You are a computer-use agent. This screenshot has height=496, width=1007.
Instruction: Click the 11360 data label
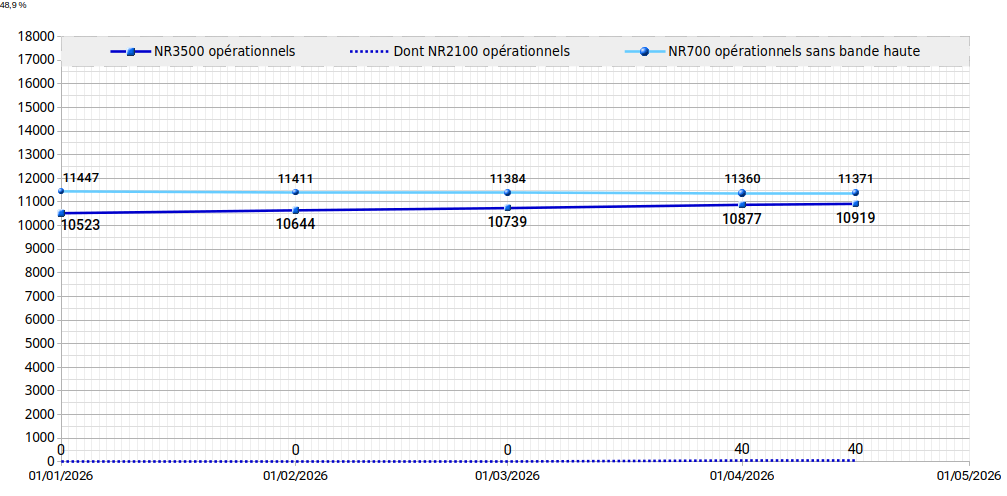(x=742, y=179)
